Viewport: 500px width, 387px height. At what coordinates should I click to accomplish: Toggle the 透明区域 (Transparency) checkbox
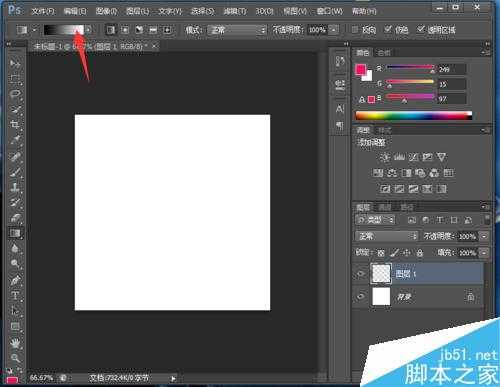421,30
